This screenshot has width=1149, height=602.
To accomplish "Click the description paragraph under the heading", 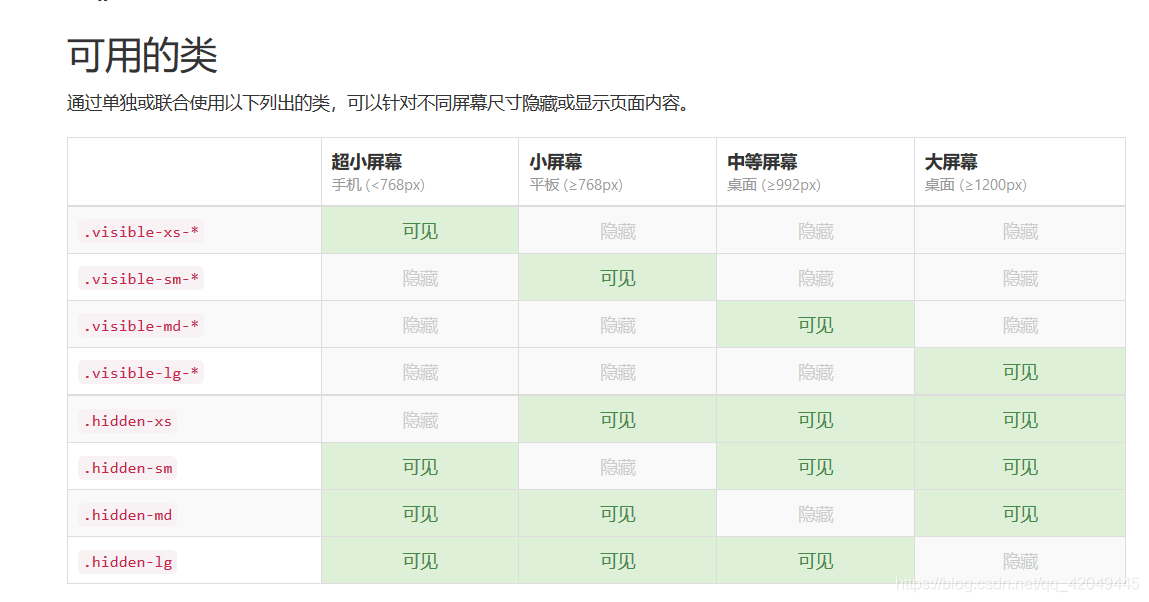I will (380, 103).
